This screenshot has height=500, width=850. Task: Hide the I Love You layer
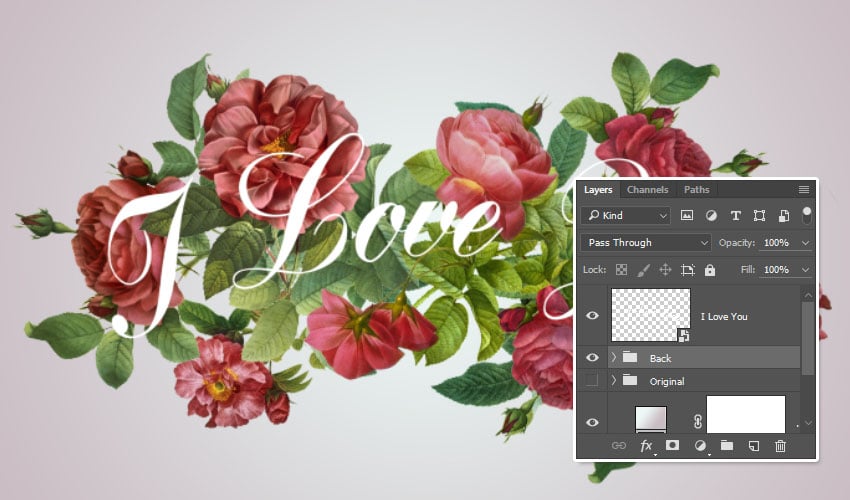[593, 316]
